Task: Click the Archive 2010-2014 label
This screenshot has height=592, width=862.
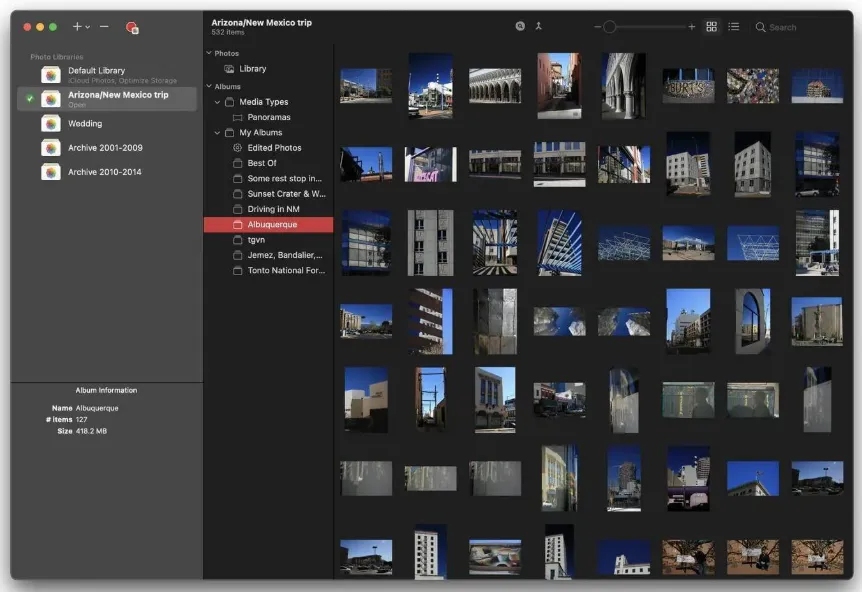Action: click(104, 172)
